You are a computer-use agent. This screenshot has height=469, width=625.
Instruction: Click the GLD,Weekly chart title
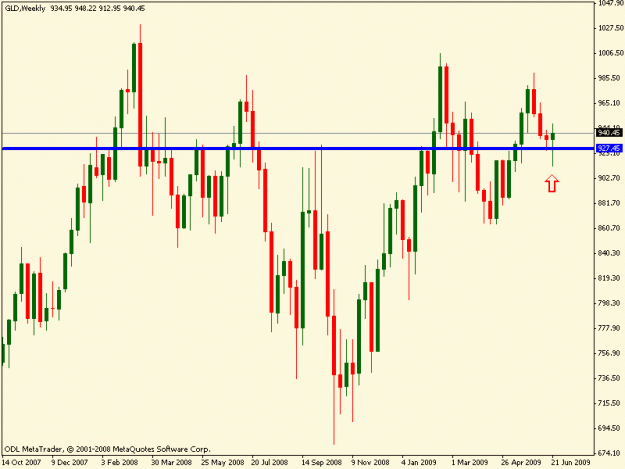click(25, 8)
